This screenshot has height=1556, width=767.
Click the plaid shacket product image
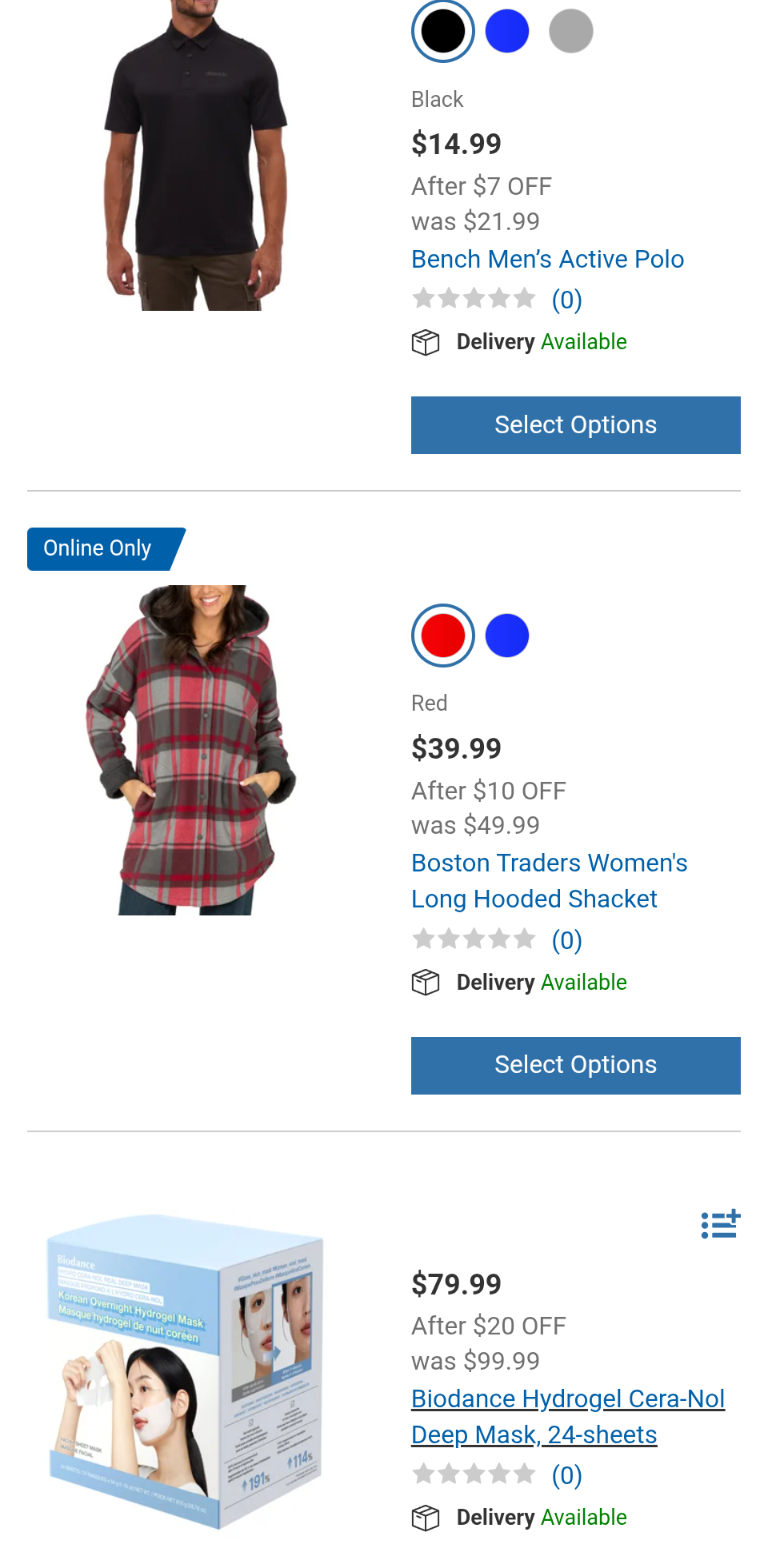click(191, 750)
